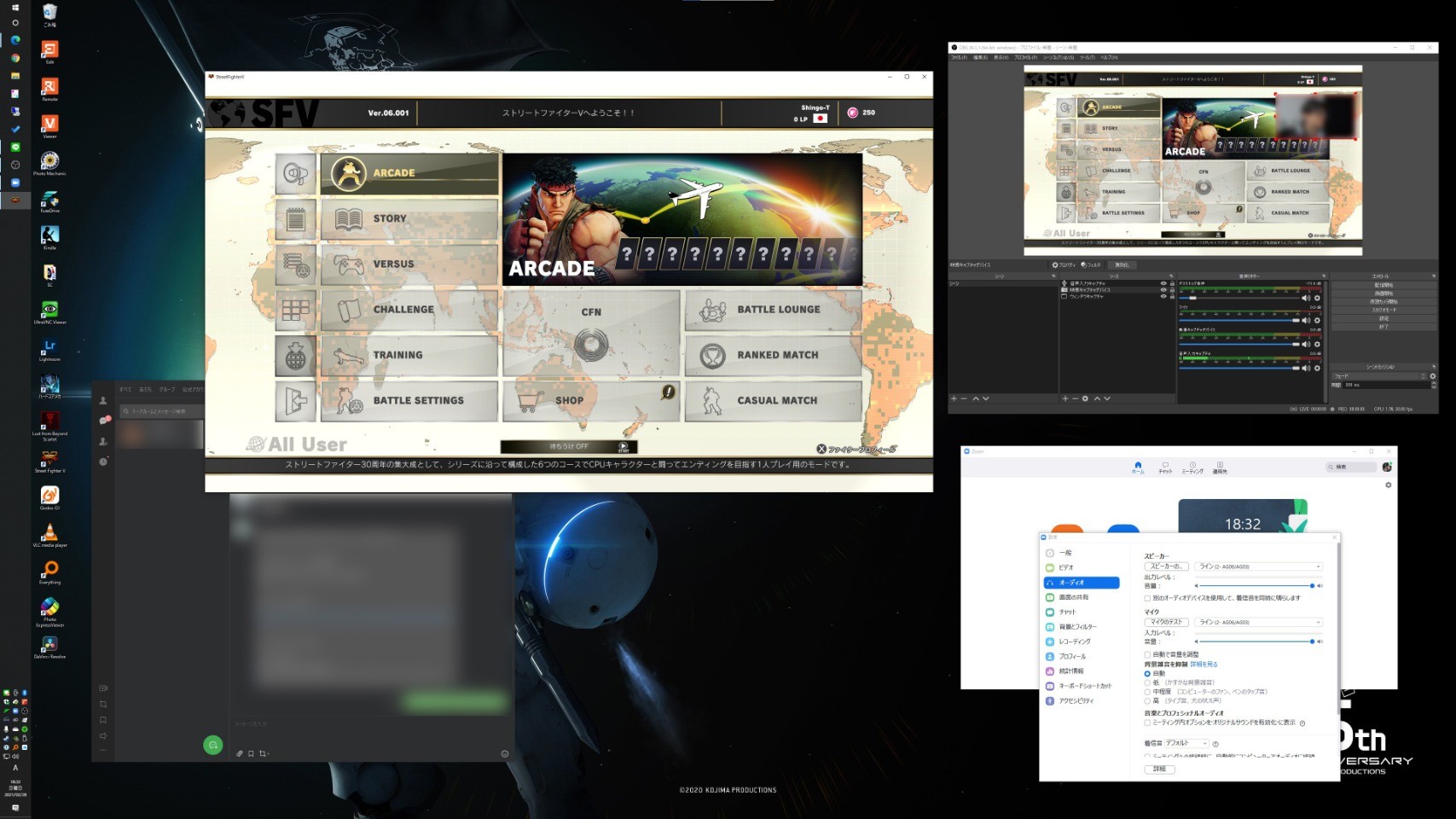Choose VERSUS mode in Street Fighter menu

pyautogui.click(x=409, y=264)
